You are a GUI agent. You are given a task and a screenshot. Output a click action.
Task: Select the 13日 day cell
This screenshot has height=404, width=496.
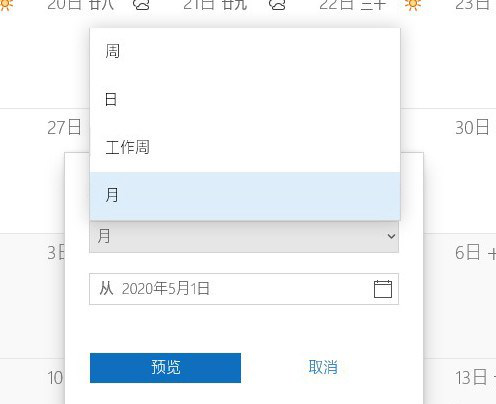coord(471,378)
